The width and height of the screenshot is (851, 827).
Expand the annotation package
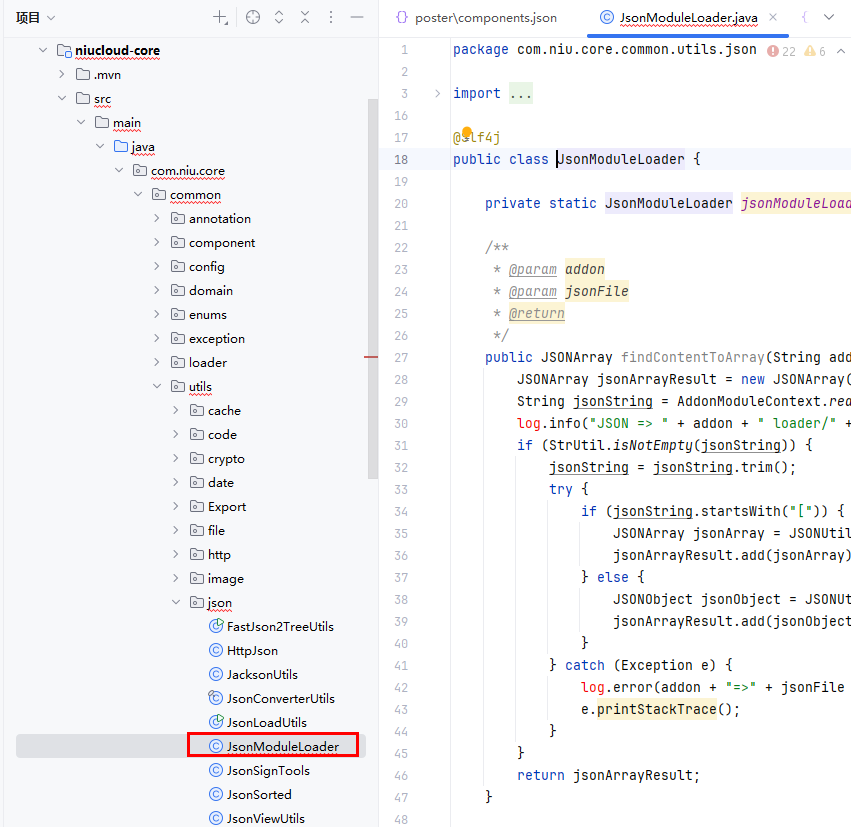(x=157, y=219)
